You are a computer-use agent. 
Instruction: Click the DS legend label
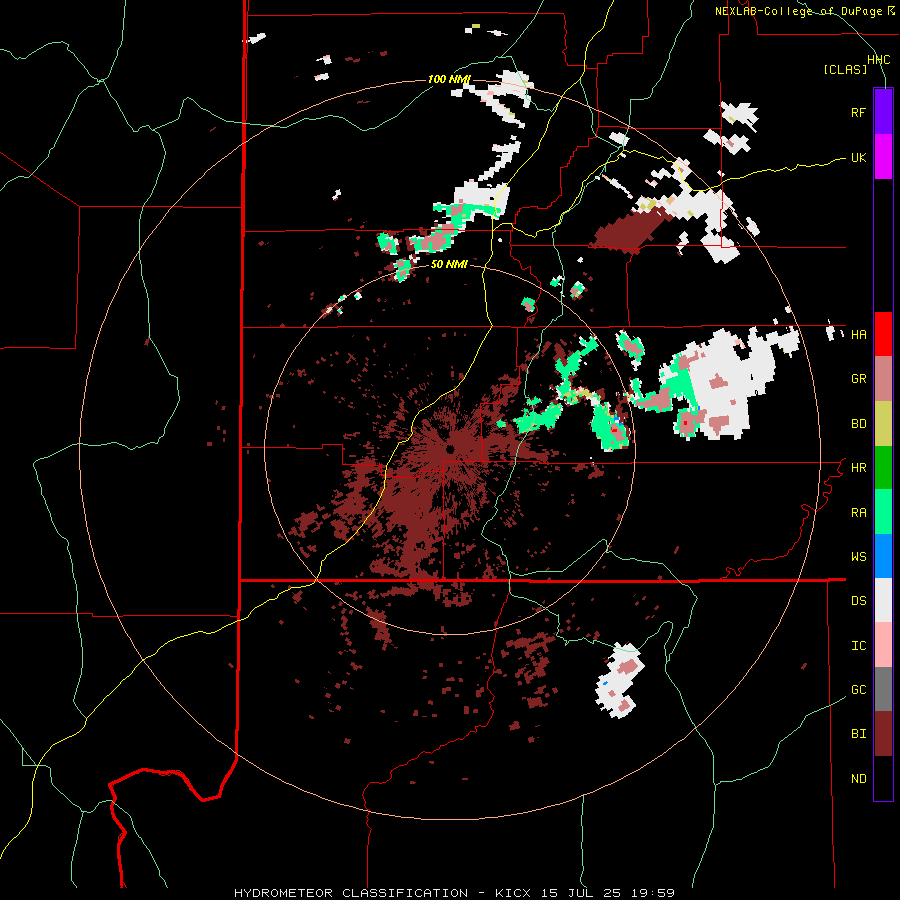pyautogui.click(x=858, y=601)
